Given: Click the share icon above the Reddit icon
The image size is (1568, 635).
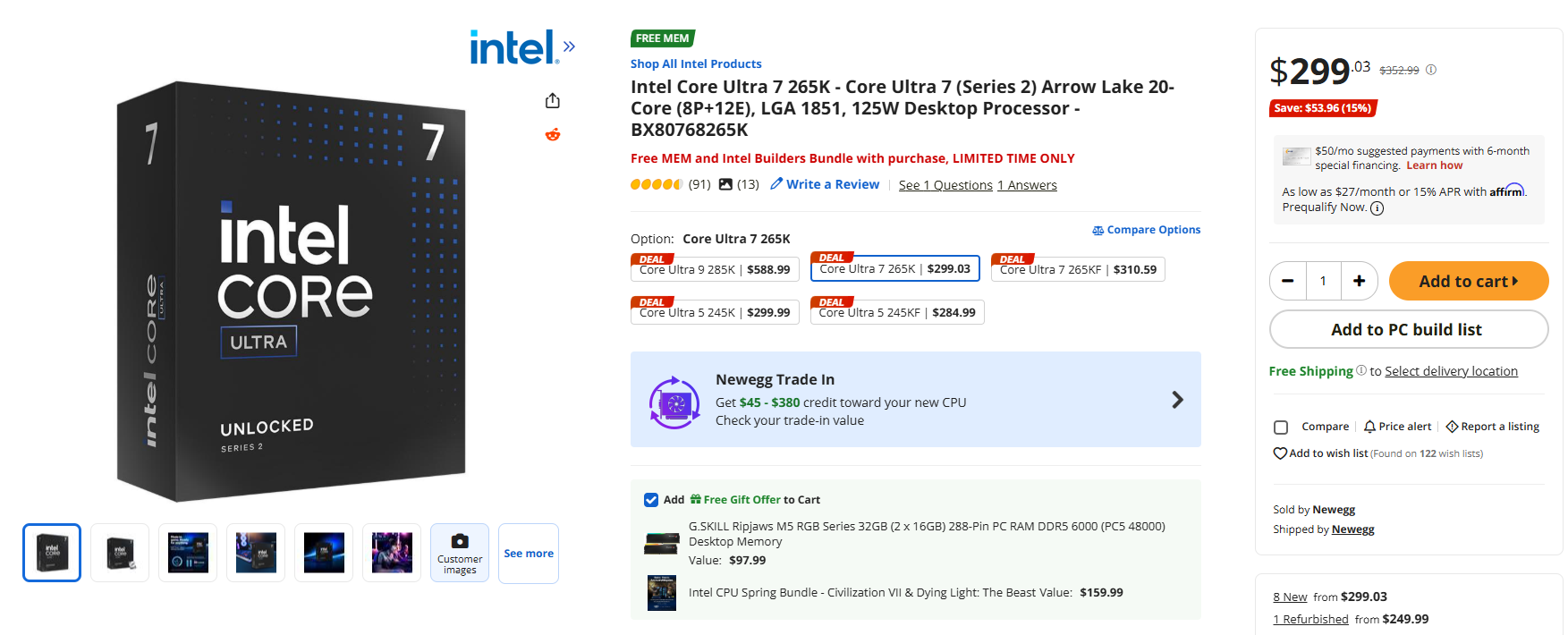Looking at the screenshot, I should pyautogui.click(x=552, y=101).
